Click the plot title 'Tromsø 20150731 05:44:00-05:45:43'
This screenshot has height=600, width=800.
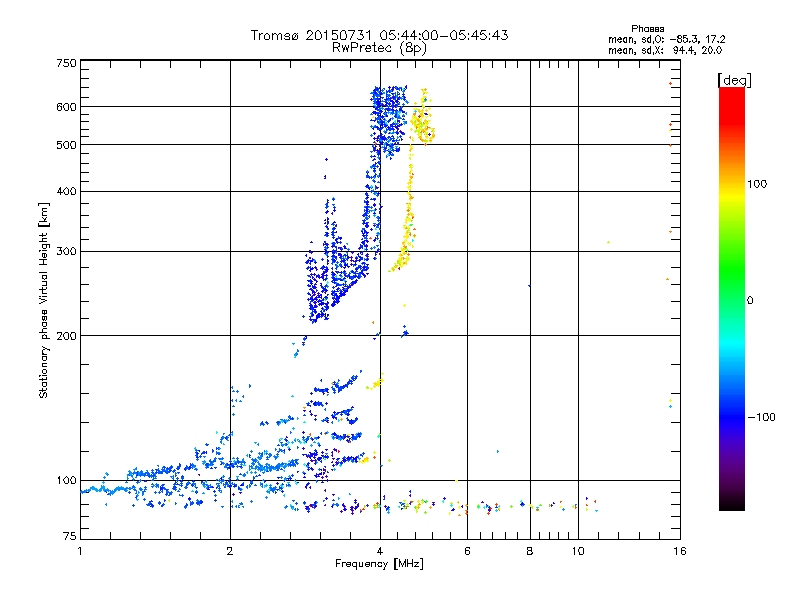(379, 35)
